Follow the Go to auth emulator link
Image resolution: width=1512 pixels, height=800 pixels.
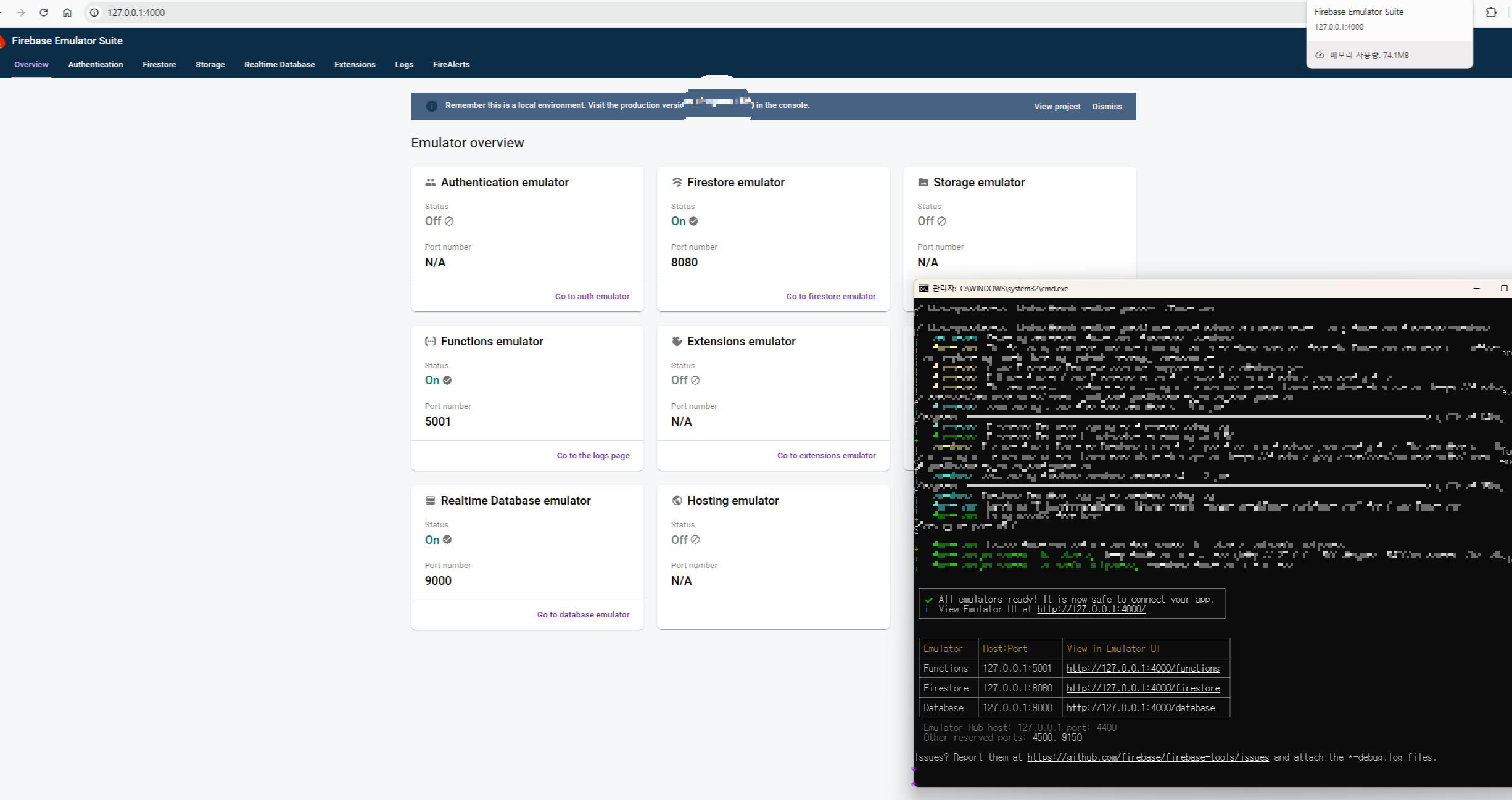pos(592,296)
